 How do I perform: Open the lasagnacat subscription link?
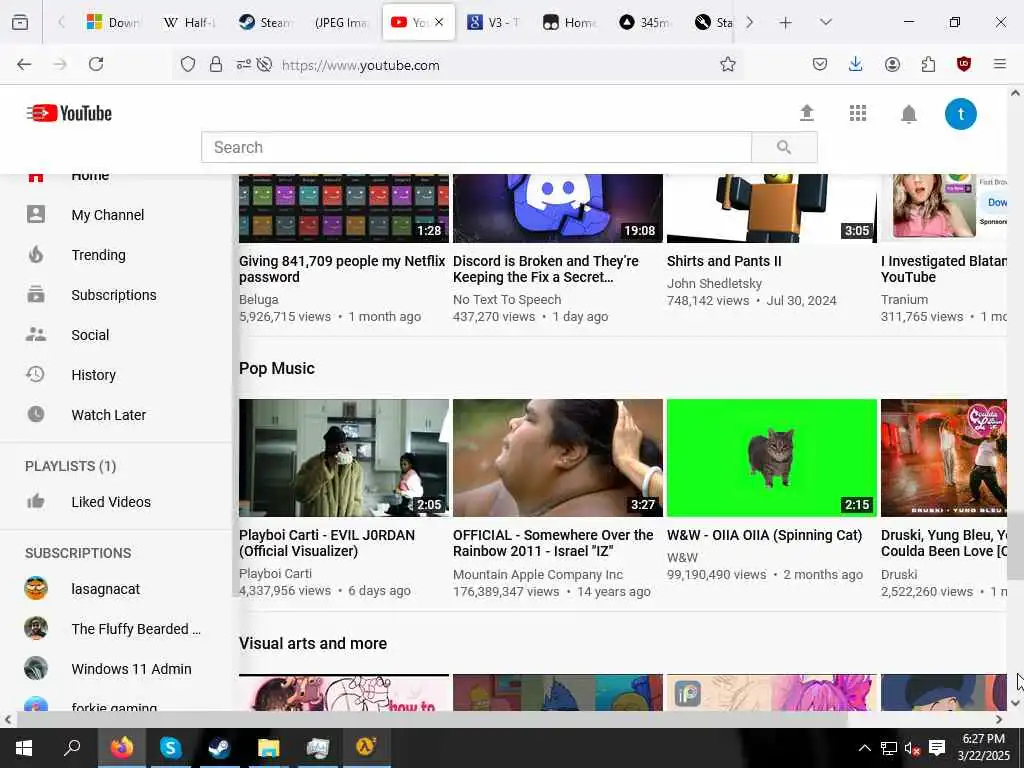pyautogui.click(x=105, y=589)
